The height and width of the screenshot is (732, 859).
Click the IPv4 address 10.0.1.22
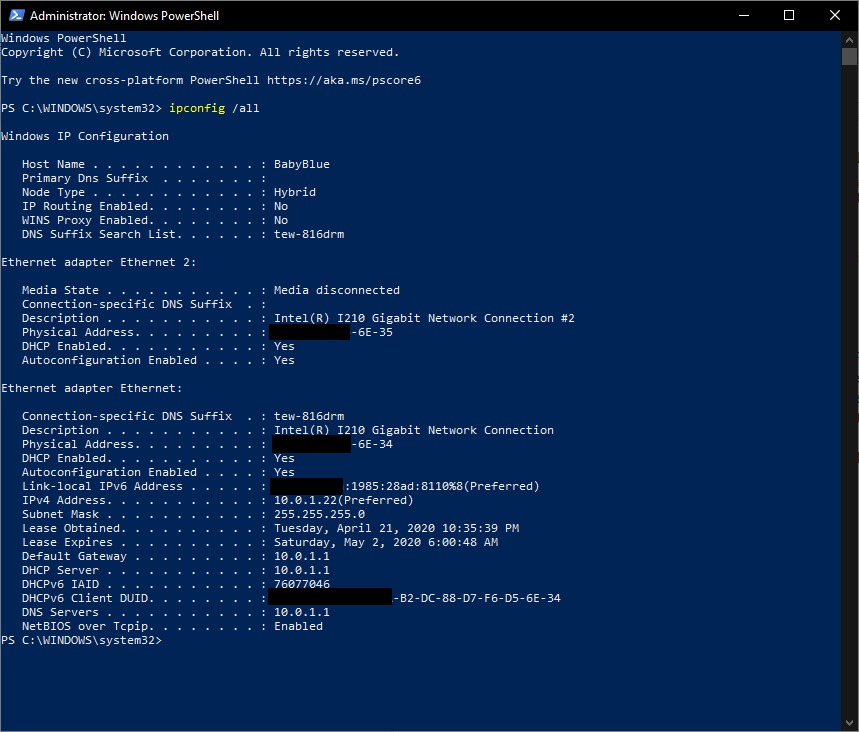point(308,500)
